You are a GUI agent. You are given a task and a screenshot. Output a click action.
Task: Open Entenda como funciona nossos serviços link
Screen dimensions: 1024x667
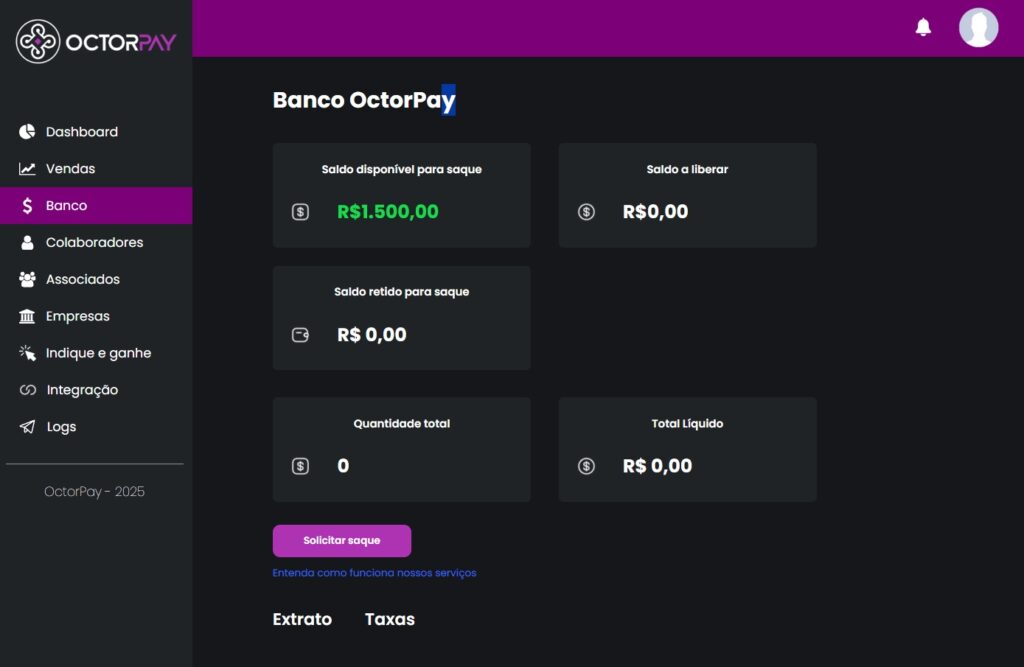pos(374,573)
